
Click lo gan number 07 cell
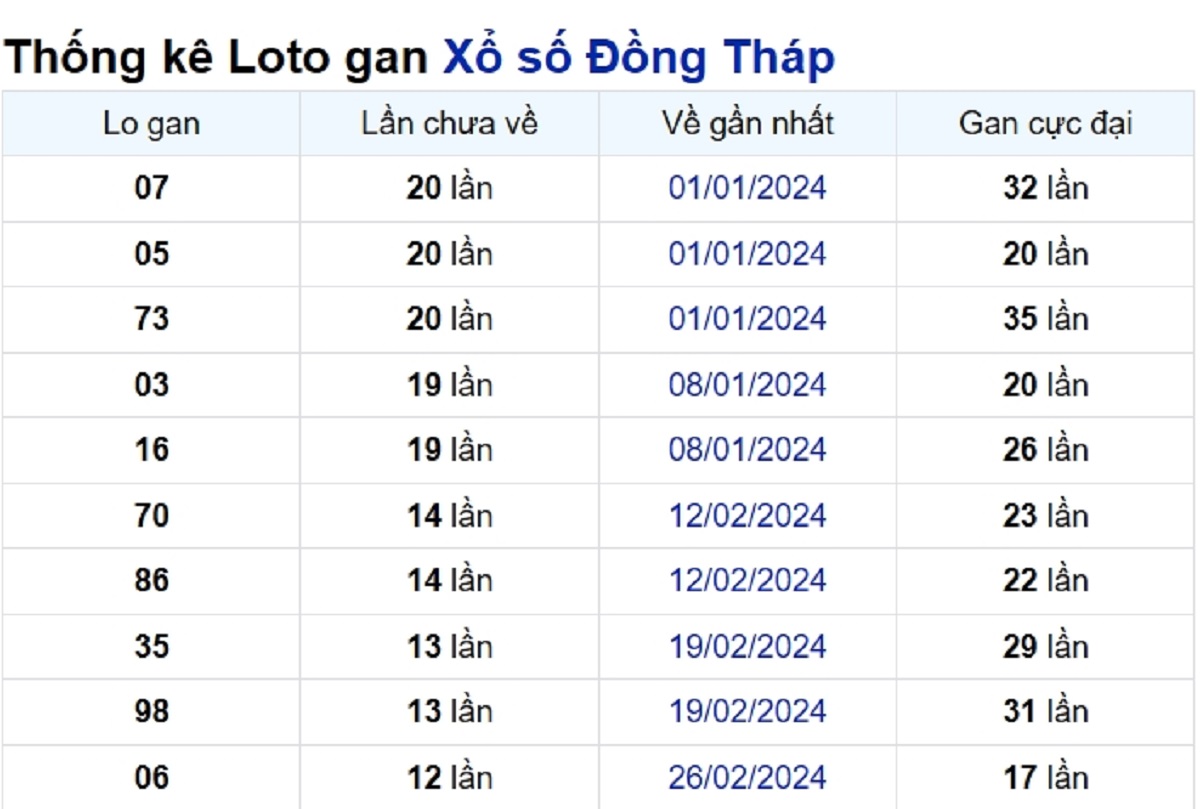pos(151,188)
